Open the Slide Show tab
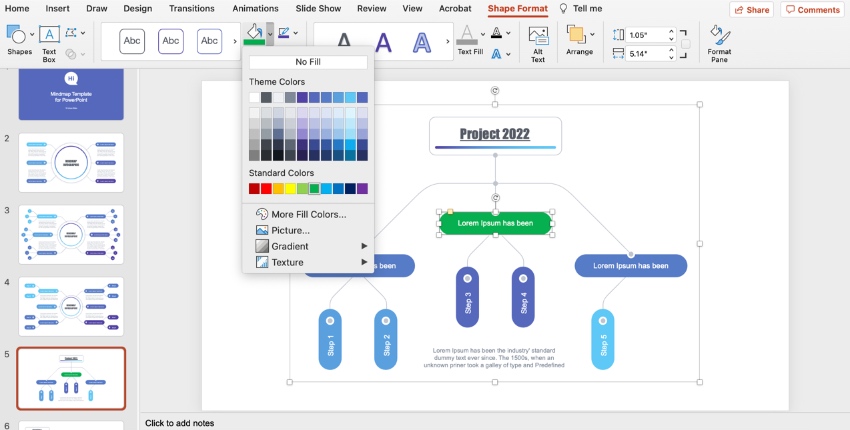Viewport: 850px width, 430px height. (318, 8)
